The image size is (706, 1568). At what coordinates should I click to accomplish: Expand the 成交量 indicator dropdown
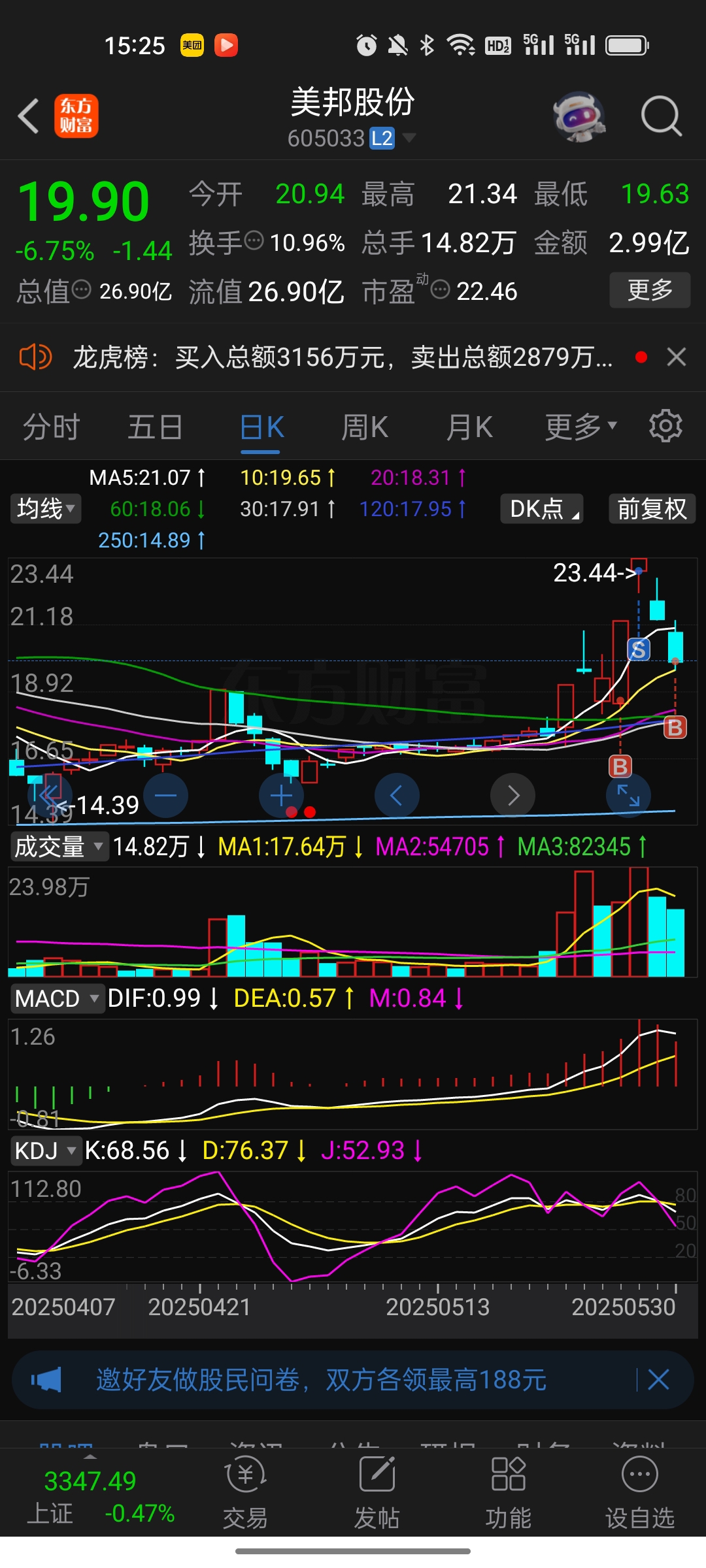[x=59, y=847]
